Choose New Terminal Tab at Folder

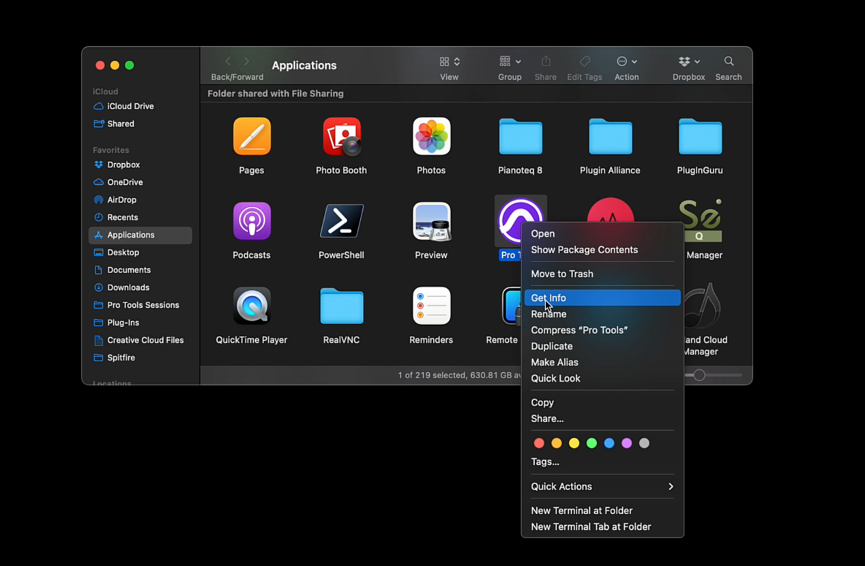point(603,527)
